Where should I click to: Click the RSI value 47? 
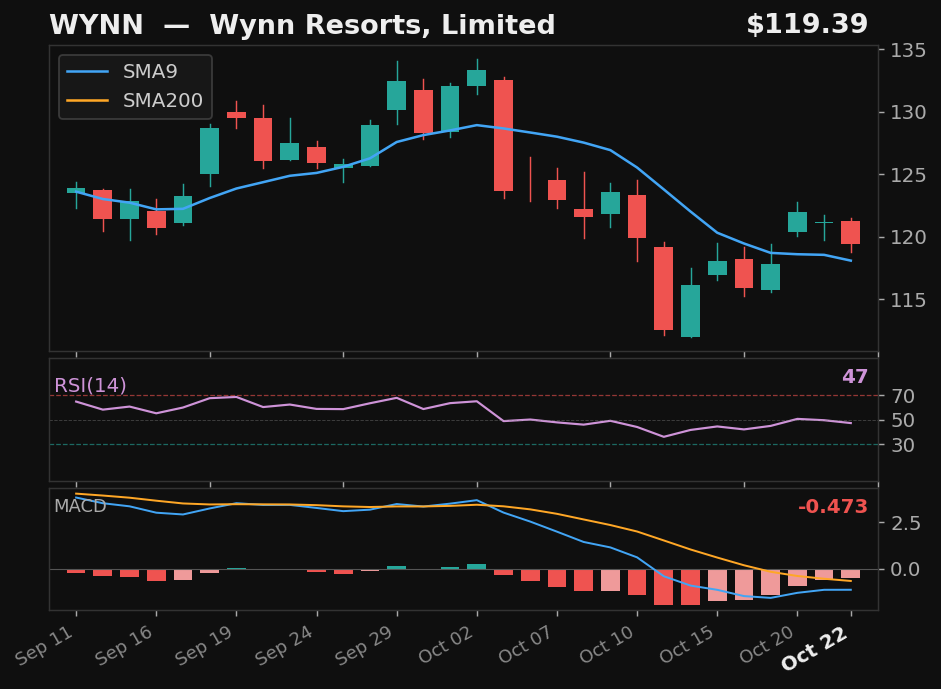pos(855,376)
